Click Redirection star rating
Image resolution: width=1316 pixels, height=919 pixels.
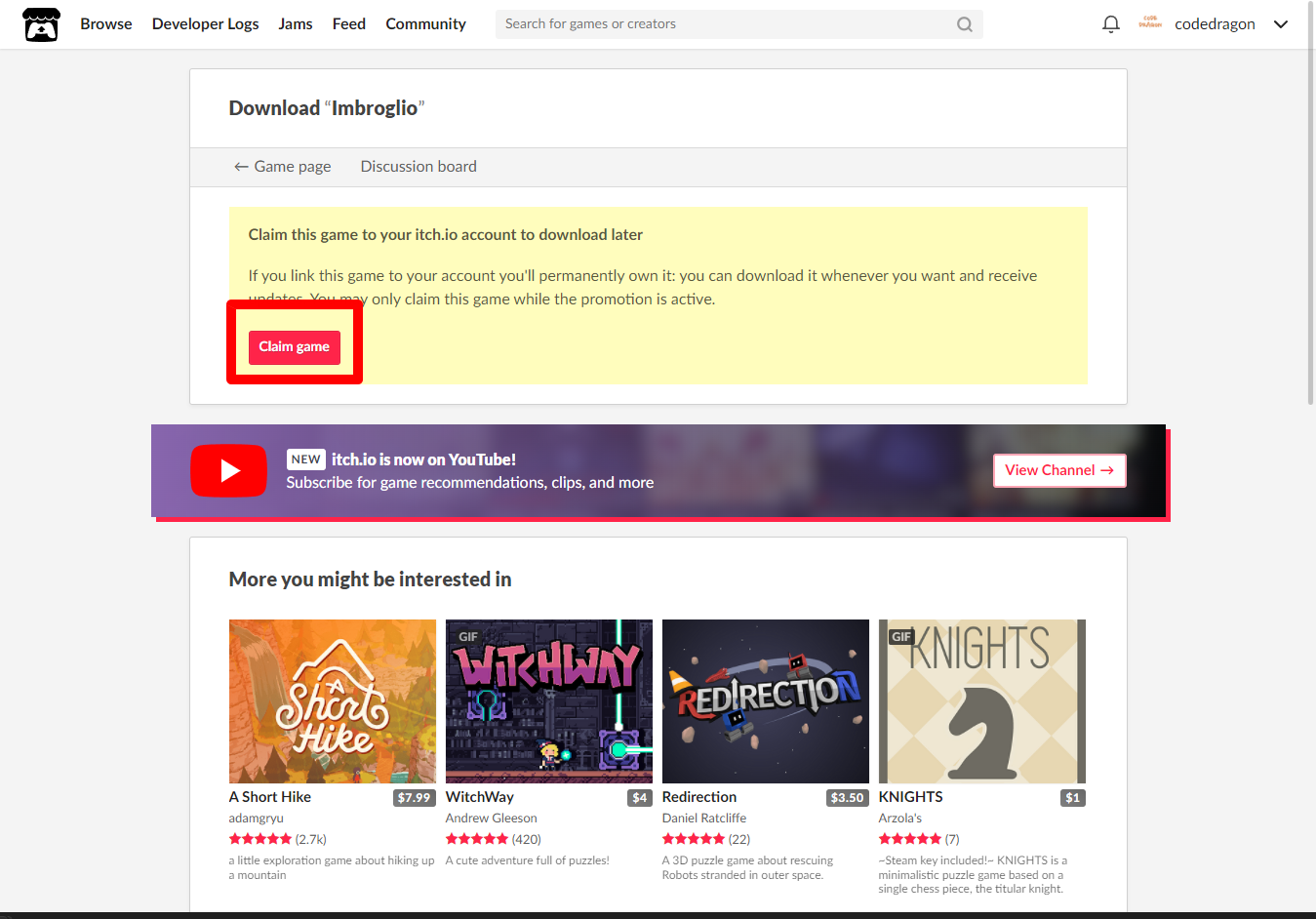coord(694,839)
